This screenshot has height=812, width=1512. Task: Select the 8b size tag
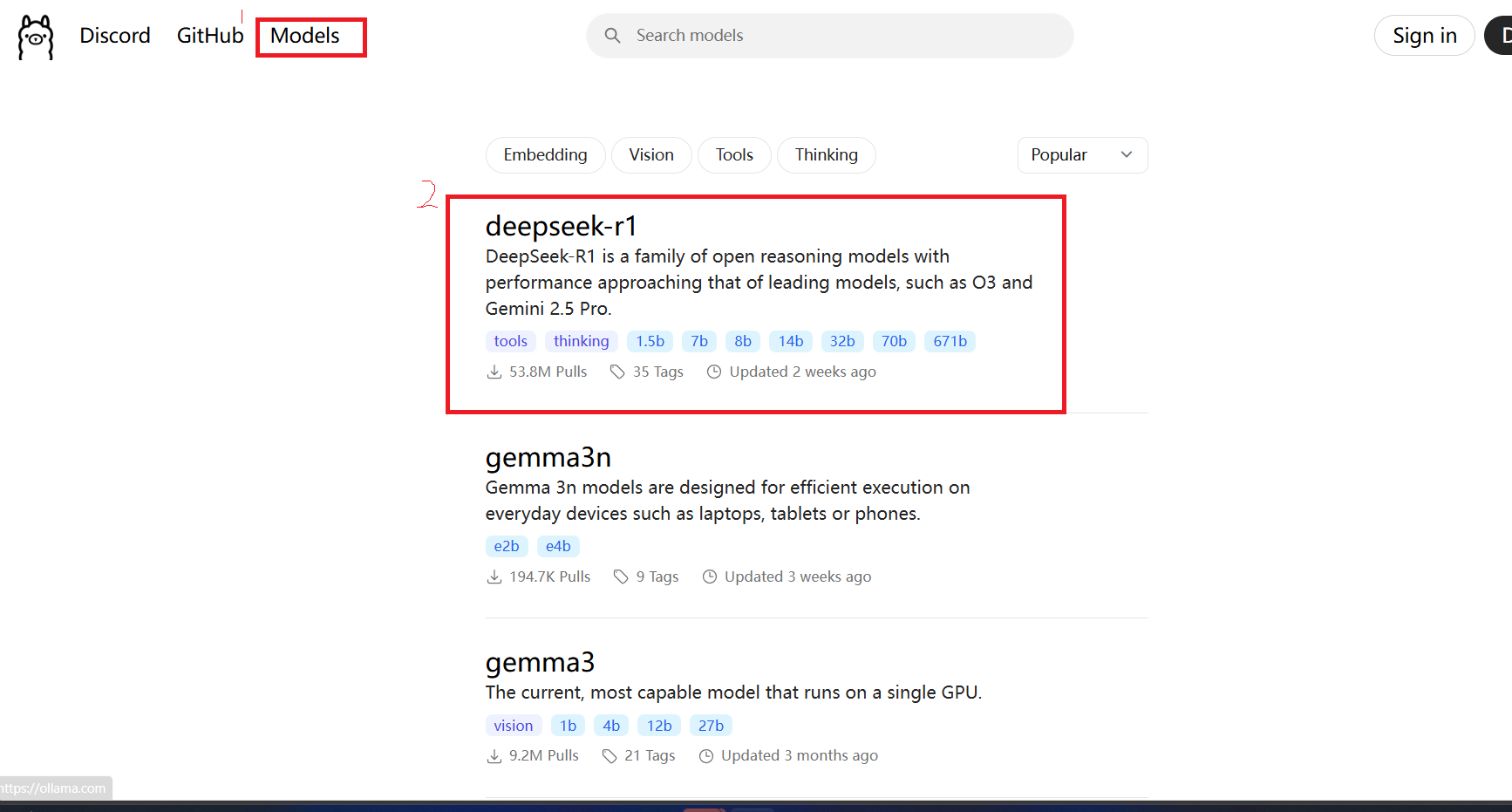tap(743, 341)
